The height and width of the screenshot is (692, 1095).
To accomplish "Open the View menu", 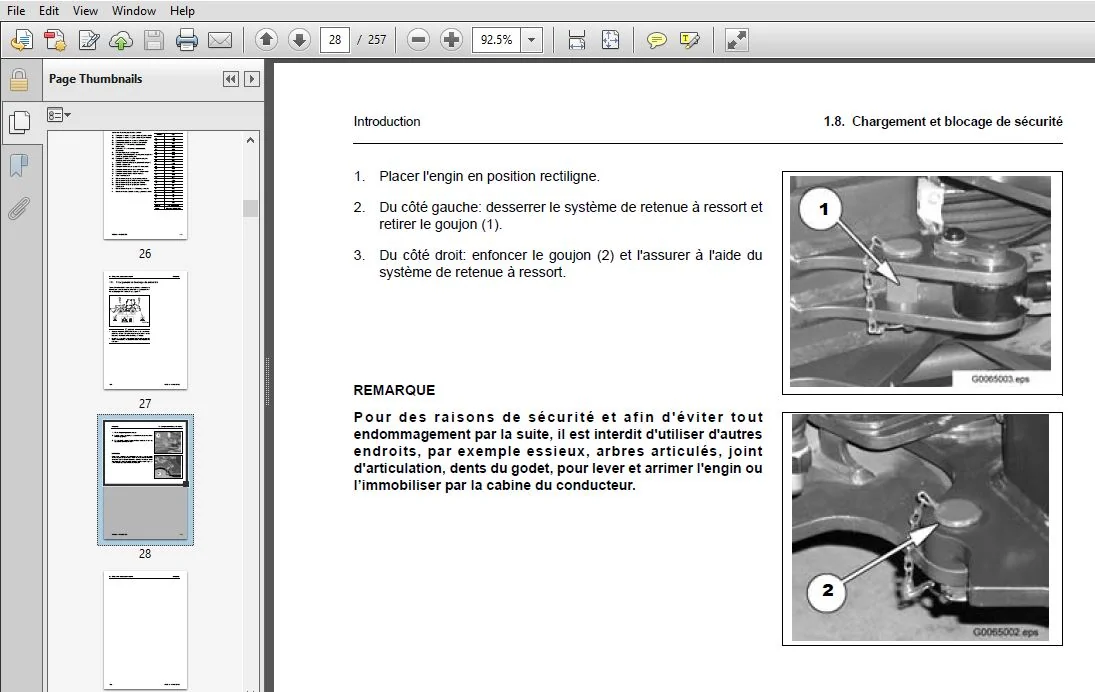I will 85,10.
